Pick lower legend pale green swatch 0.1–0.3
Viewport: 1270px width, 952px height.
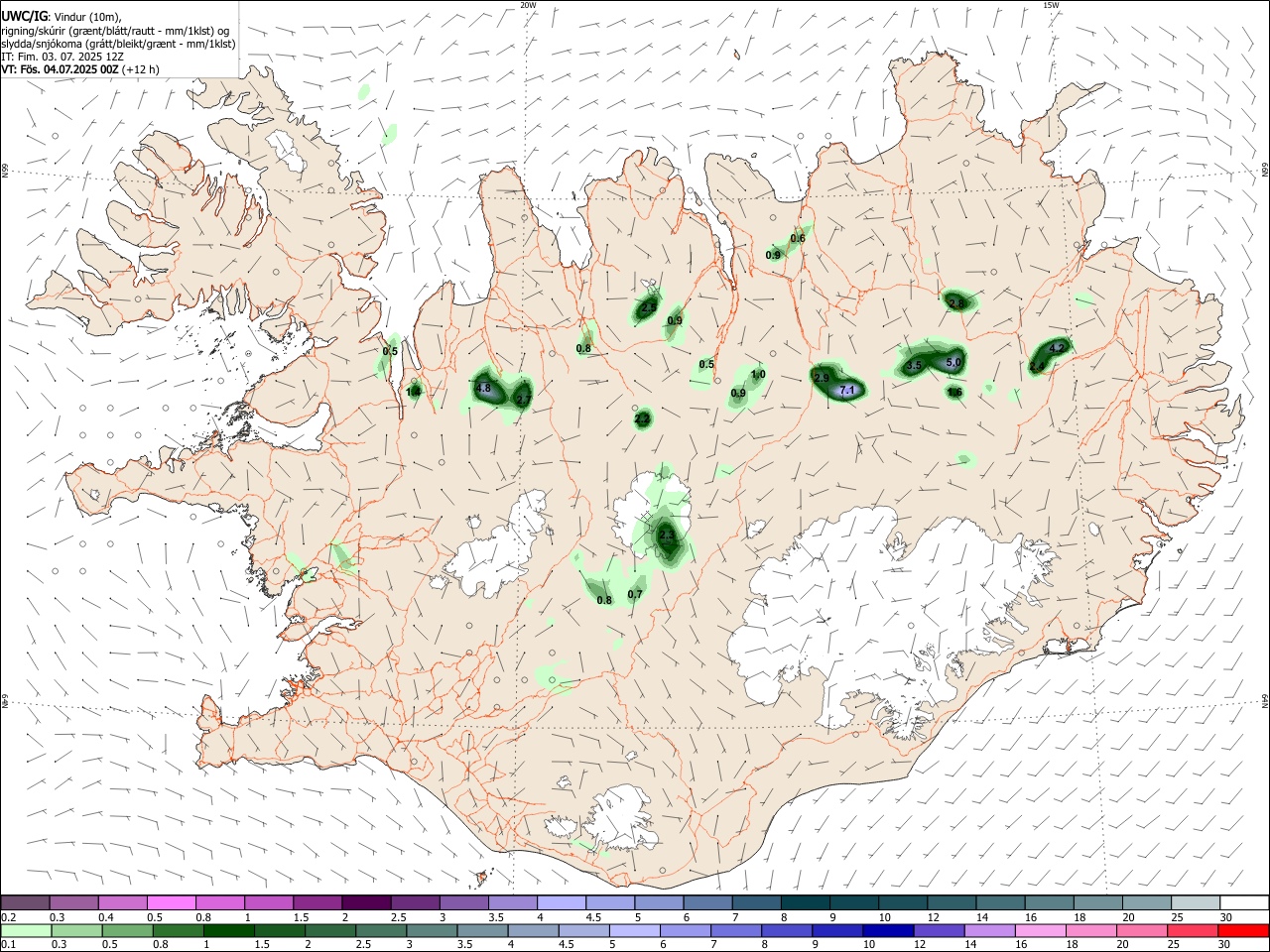26,930
